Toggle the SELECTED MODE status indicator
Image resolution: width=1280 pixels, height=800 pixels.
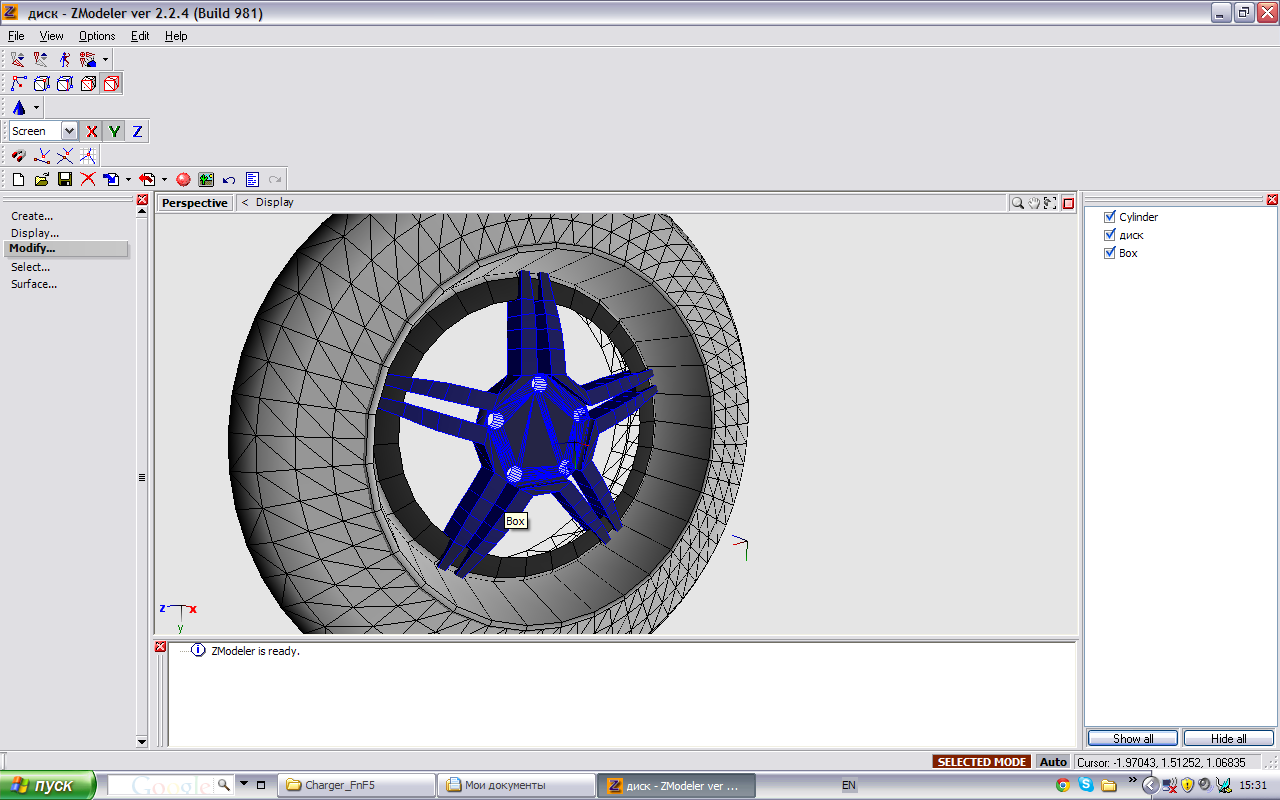coord(982,762)
